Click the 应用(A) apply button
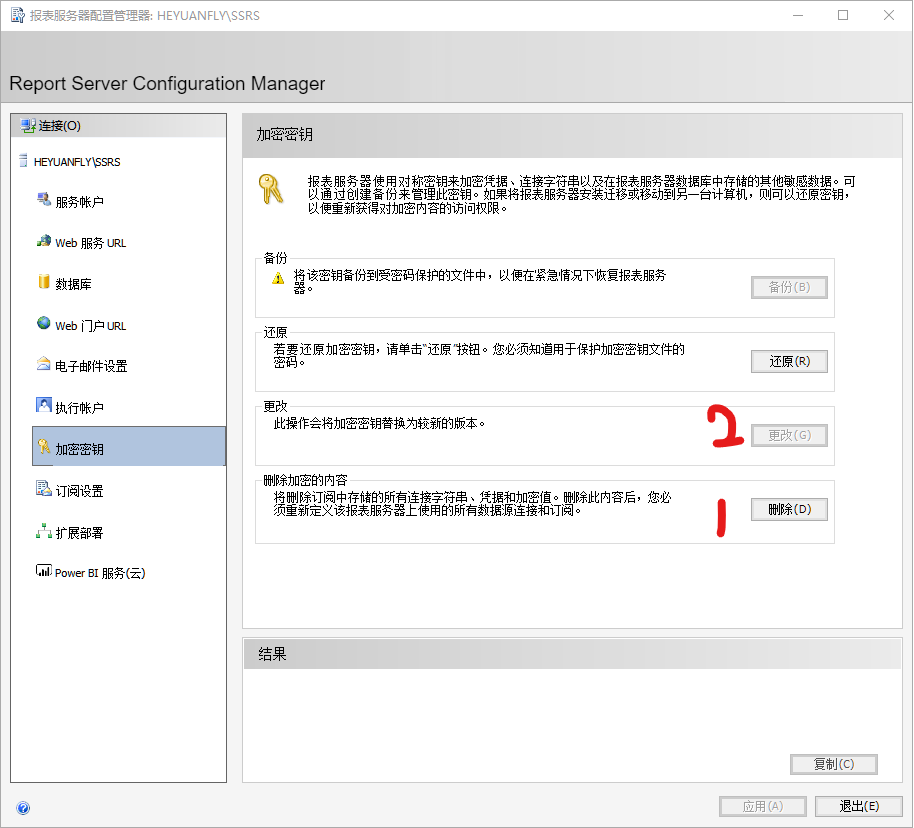This screenshot has height=828, width=914. (762, 806)
